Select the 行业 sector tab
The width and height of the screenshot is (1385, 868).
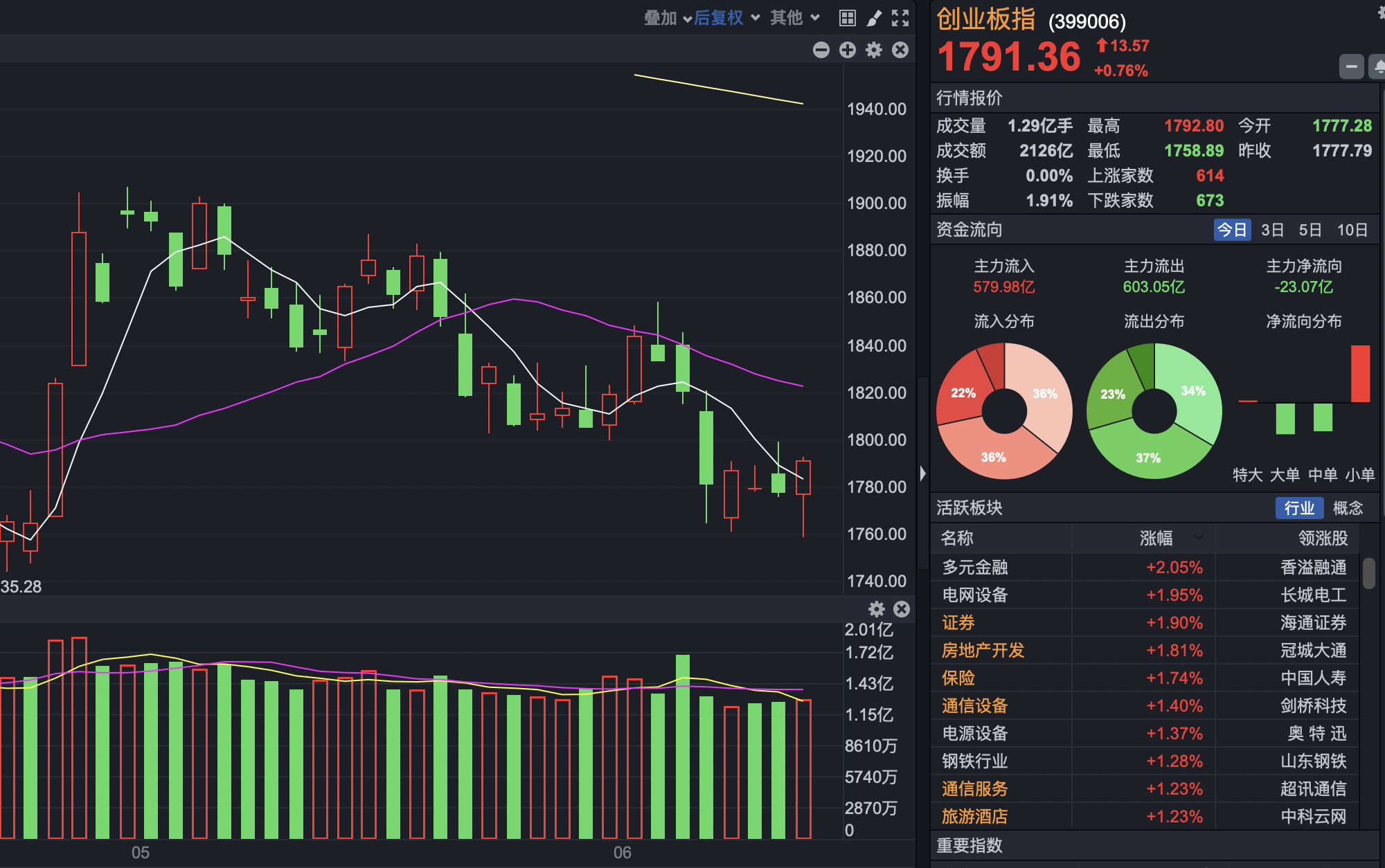coord(1299,508)
